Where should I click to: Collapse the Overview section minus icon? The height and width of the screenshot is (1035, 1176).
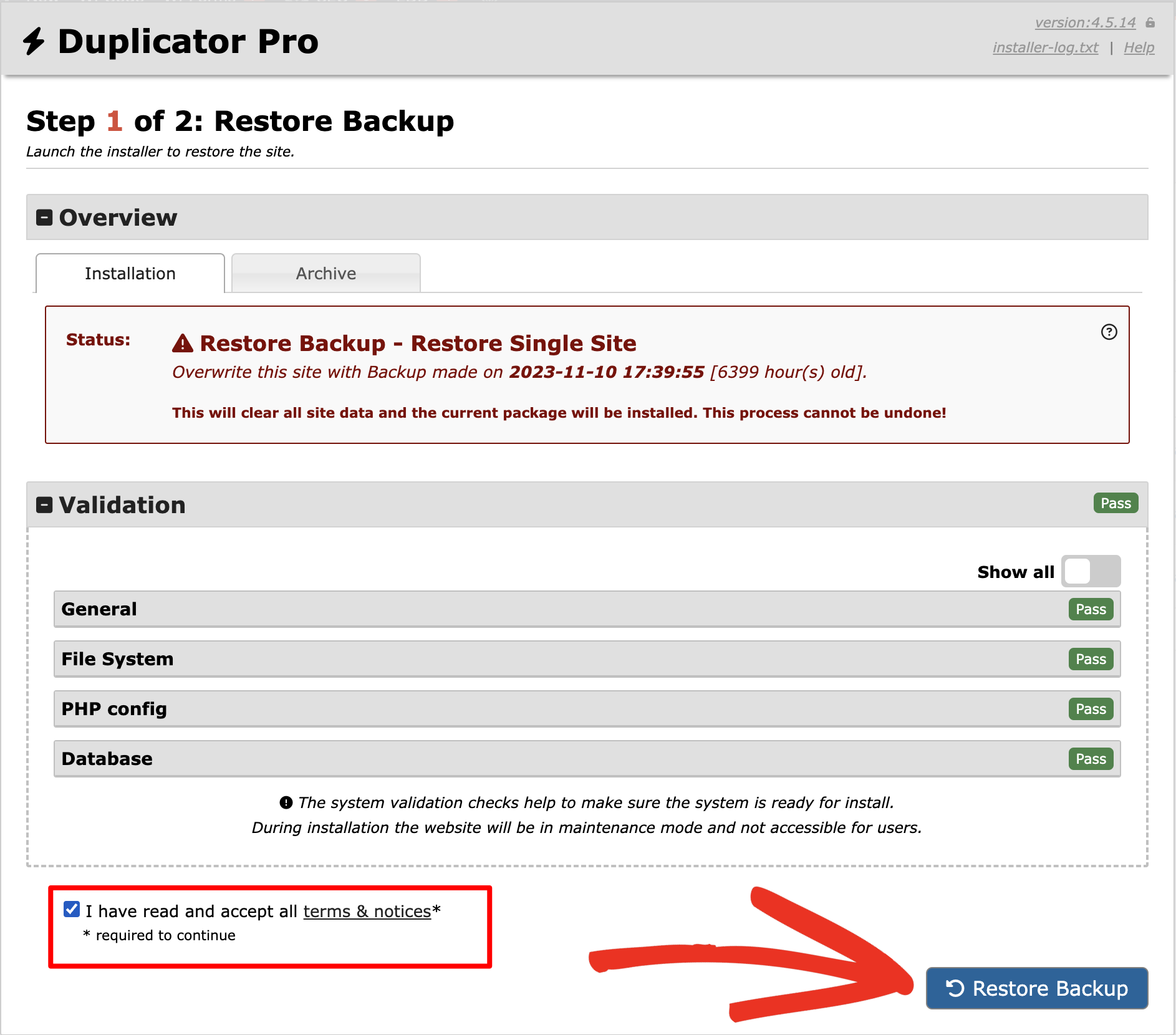point(44,218)
